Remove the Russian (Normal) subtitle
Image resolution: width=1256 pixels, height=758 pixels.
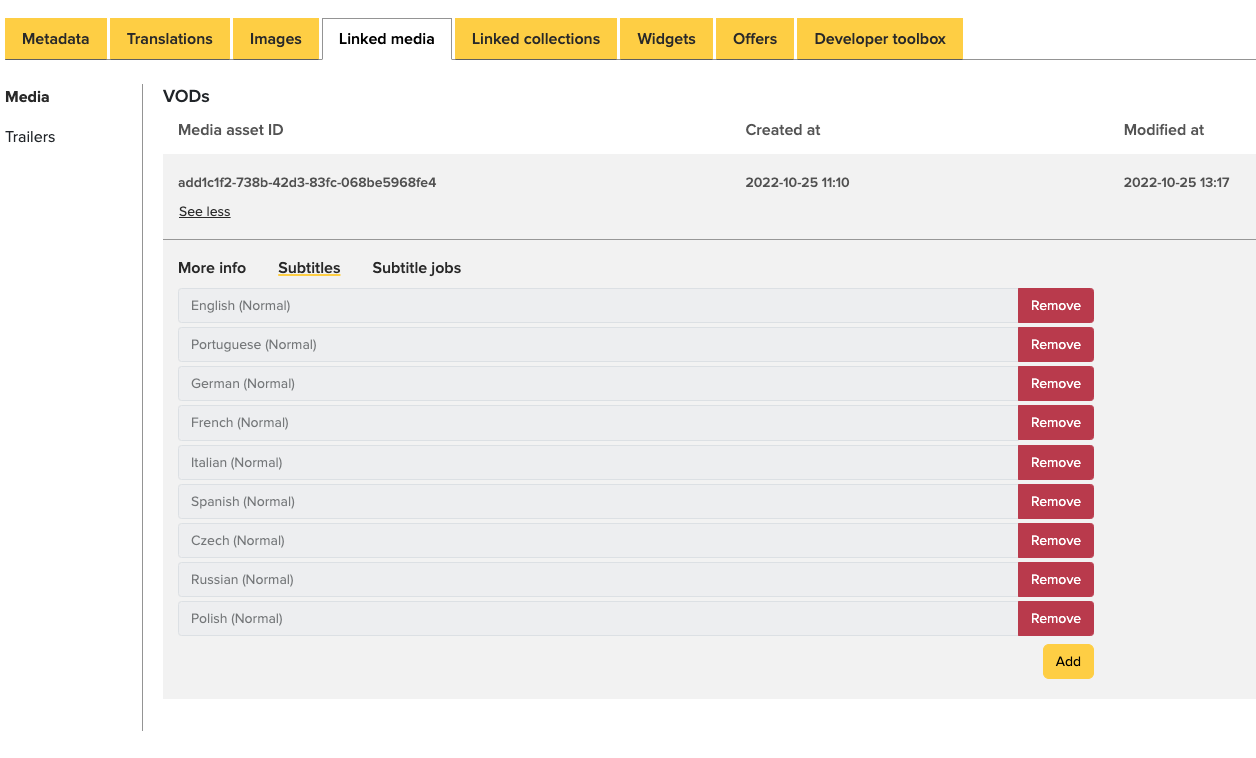1056,580
